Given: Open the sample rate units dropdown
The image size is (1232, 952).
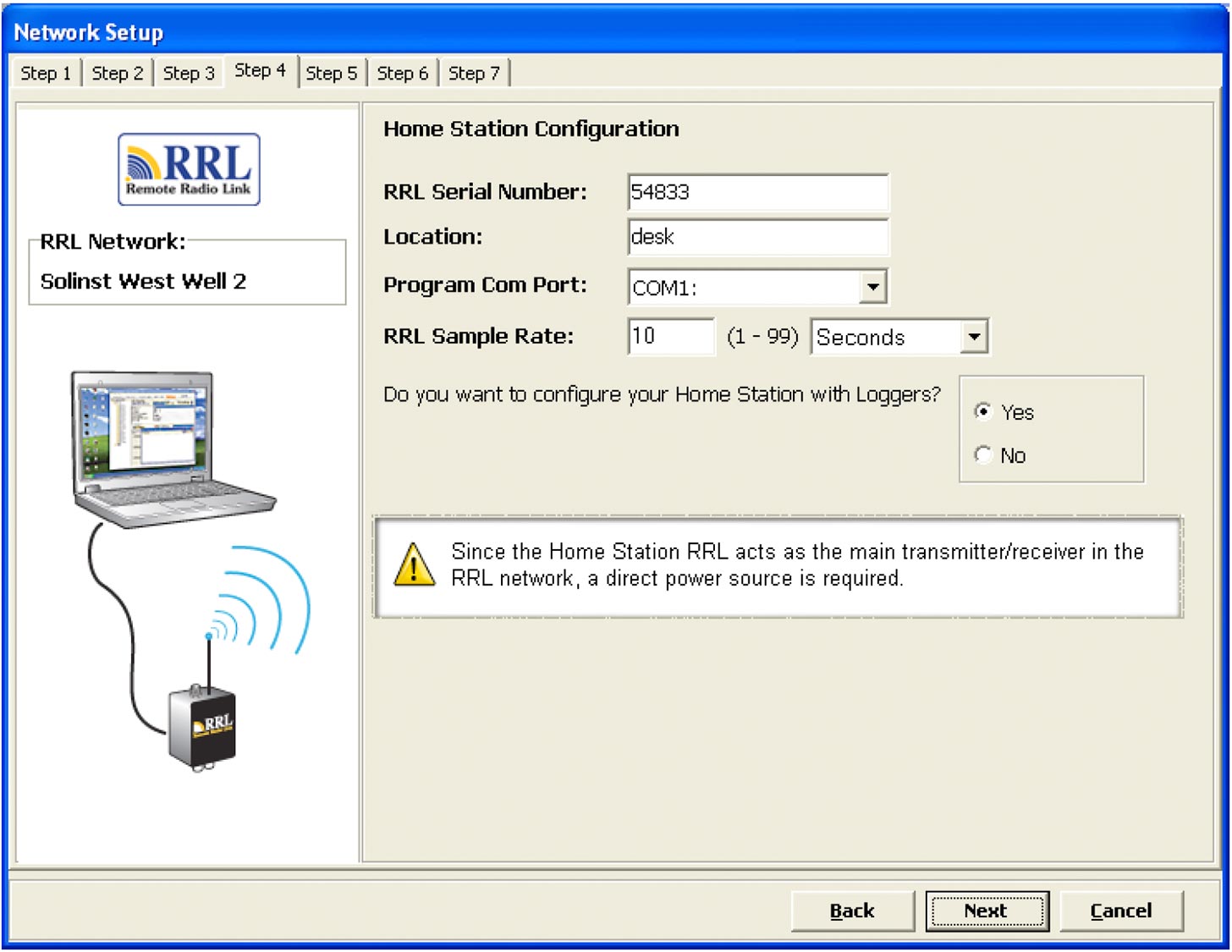Looking at the screenshot, I should (975, 337).
